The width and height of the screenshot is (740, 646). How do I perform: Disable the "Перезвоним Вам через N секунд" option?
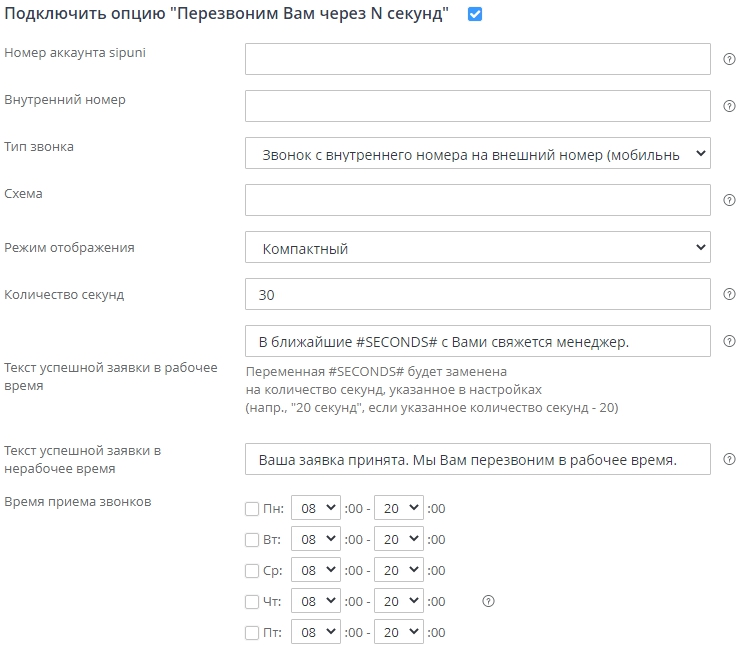click(475, 15)
